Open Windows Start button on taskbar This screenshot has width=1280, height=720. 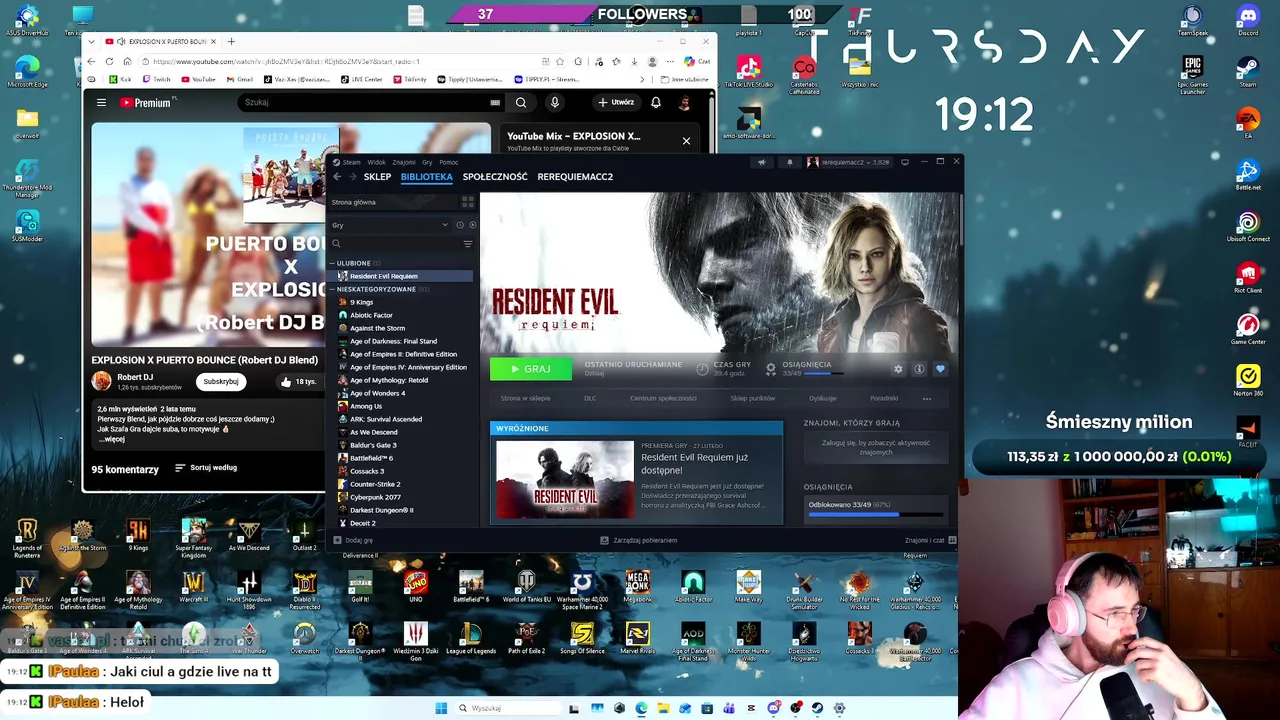coord(441,708)
